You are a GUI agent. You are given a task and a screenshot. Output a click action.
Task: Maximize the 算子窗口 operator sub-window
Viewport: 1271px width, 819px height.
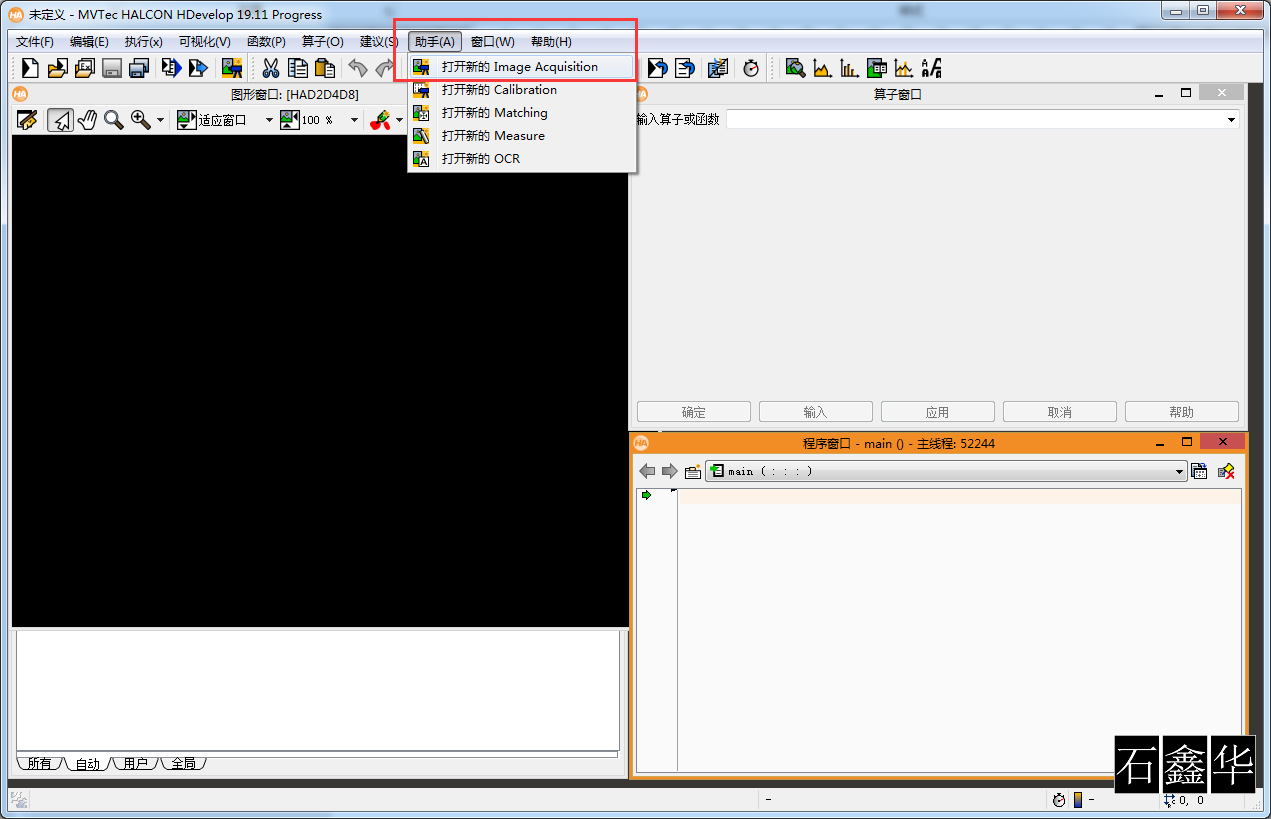click(x=1186, y=93)
